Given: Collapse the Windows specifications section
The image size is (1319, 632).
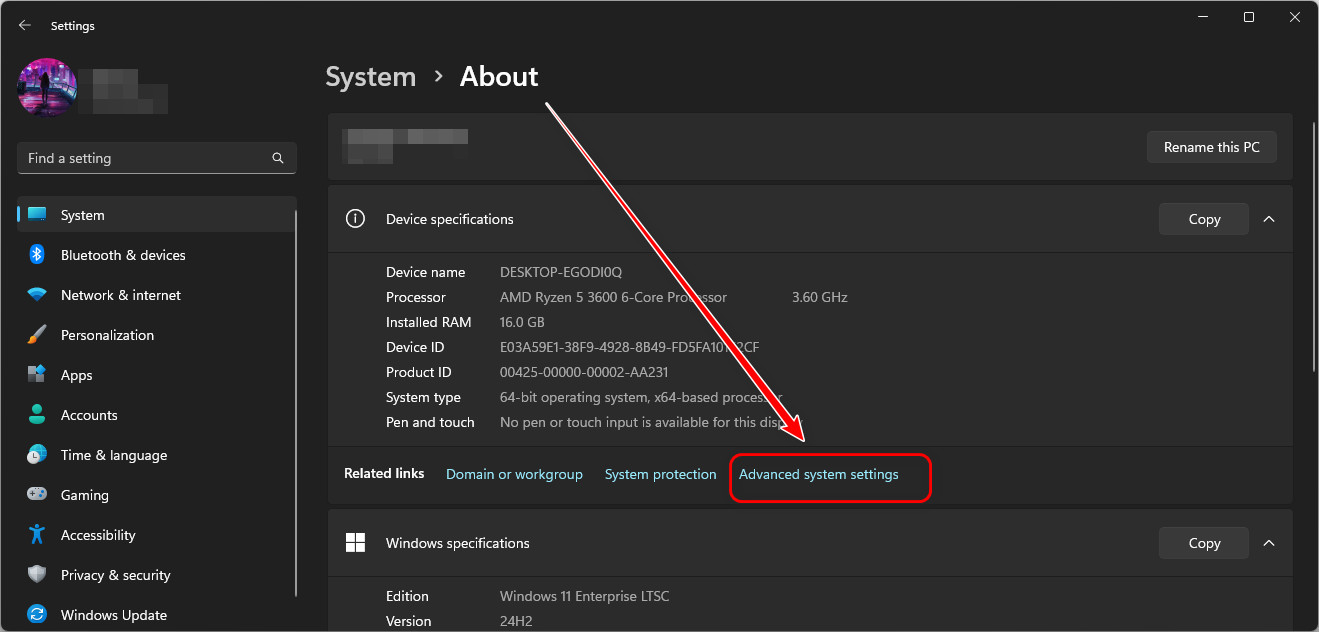Looking at the screenshot, I should pos(1269,543).
